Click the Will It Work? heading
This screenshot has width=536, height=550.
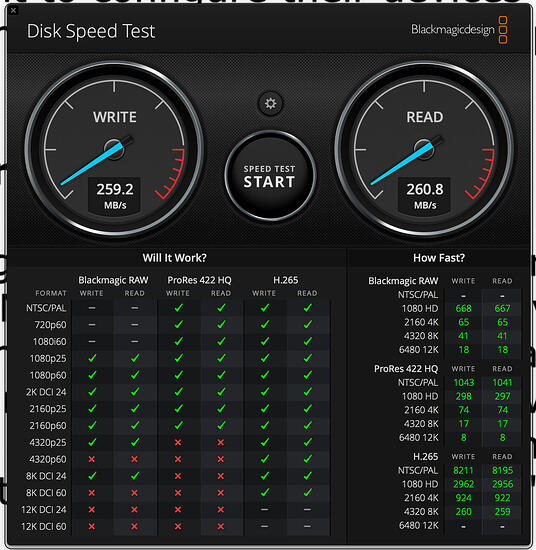[174, 258]
